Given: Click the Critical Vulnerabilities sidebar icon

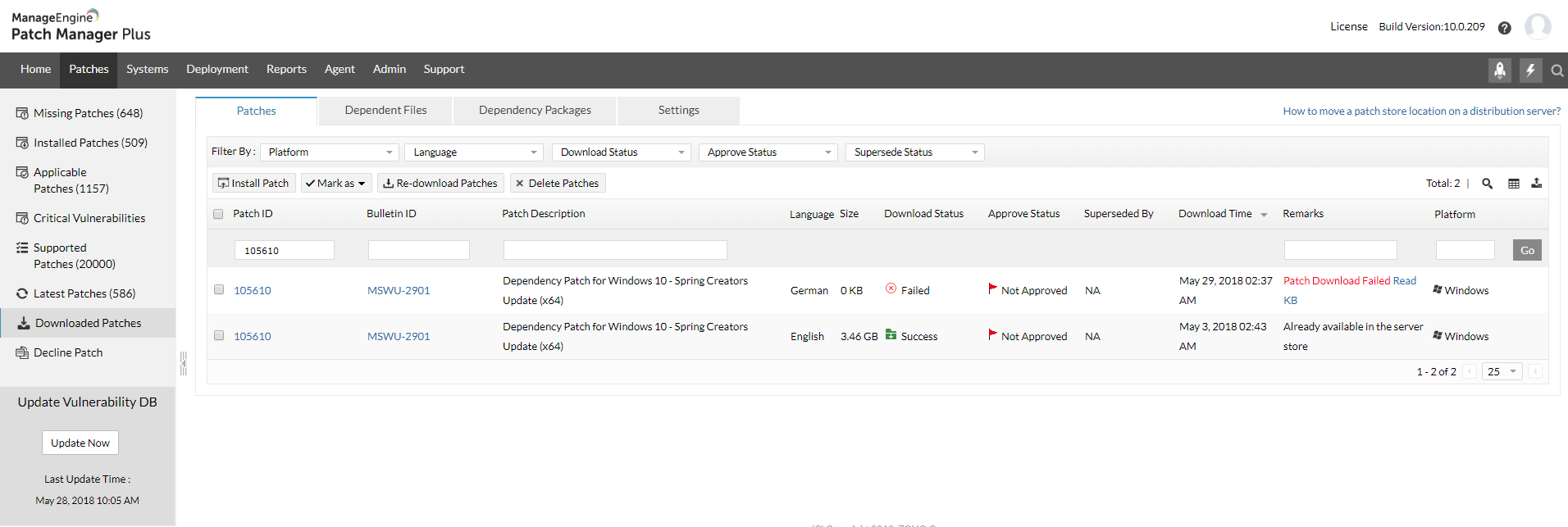Looking at the screenshot, I should click(22, 218).
